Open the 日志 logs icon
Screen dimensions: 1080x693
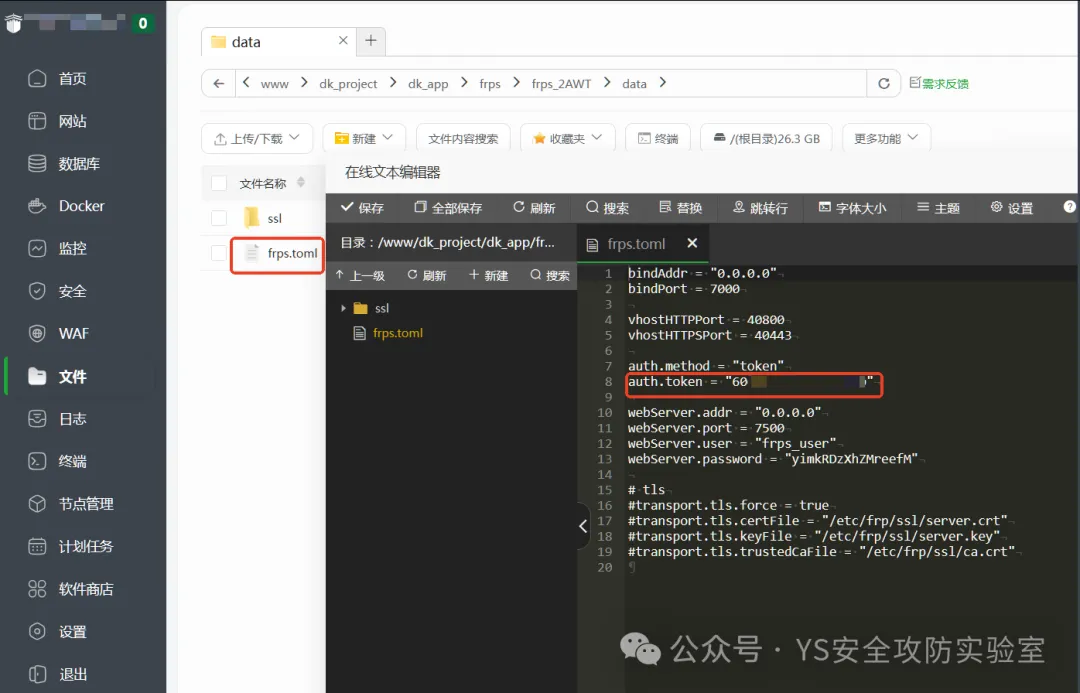click(x=37, y=419)
